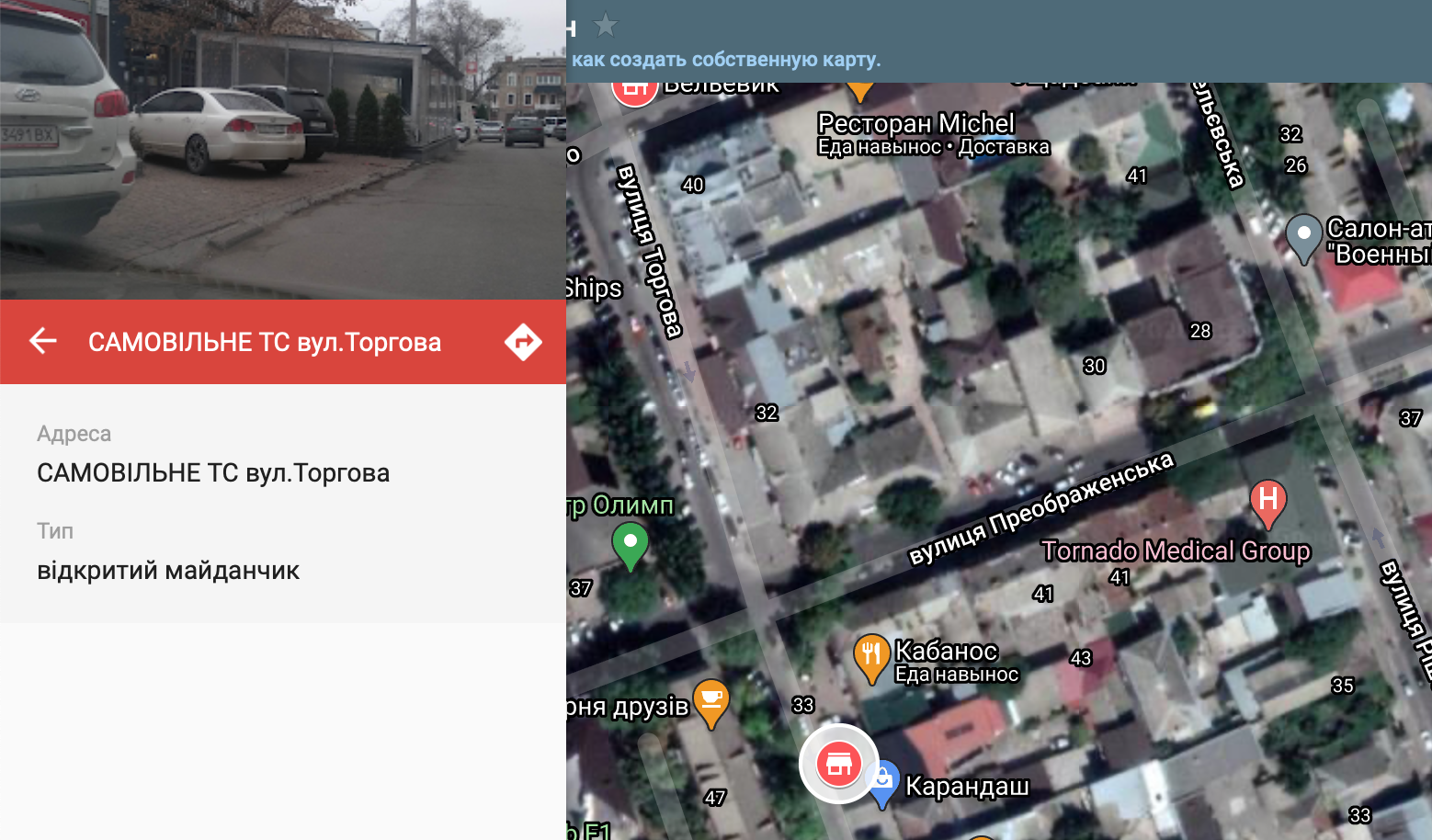Image resolution: width=1432 pixels, height=840 pixels.
Task: Click the вулиця Преображенська street label
Action: (x=1040, y=507)
